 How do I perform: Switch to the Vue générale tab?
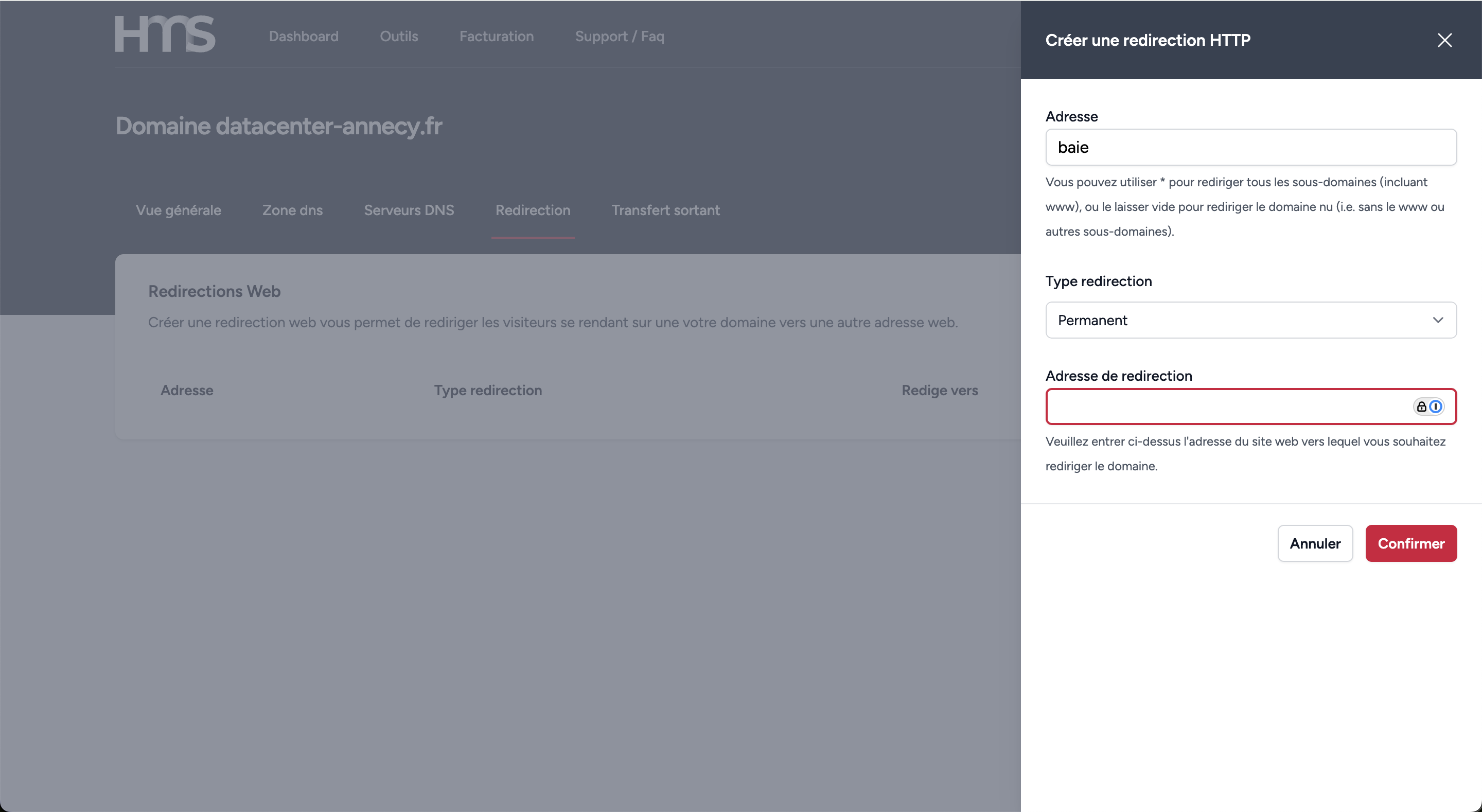tap(179, 210)
